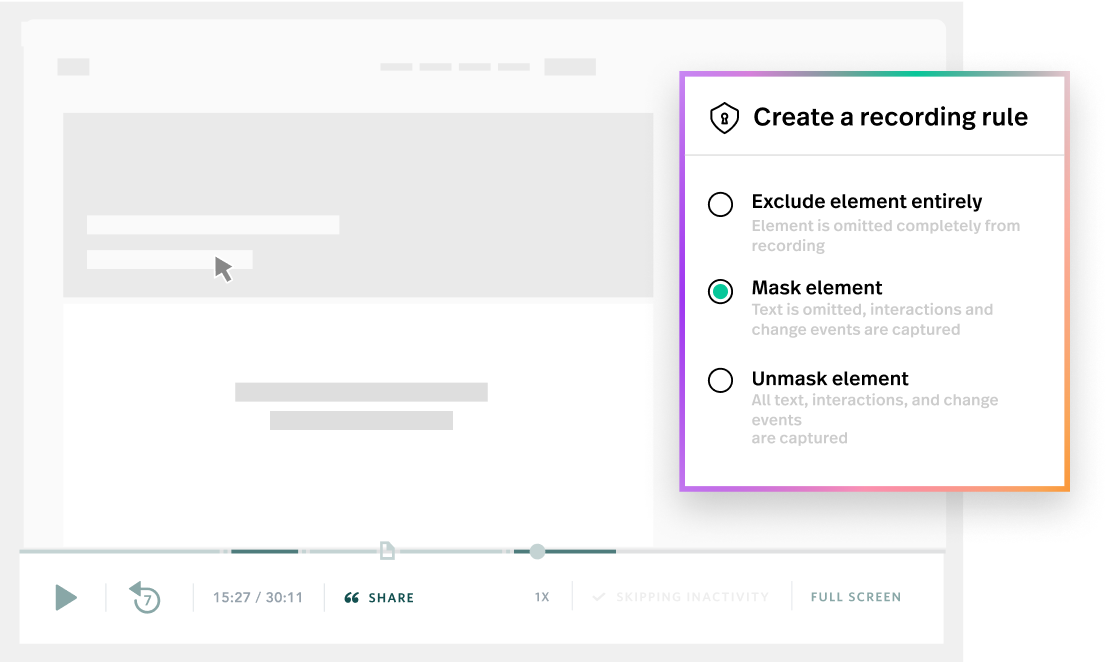Image resolution: width=1110 pixels, height=662 pixels.
Task: Click the document note marker on the timeline
Action: coord(387,549)
